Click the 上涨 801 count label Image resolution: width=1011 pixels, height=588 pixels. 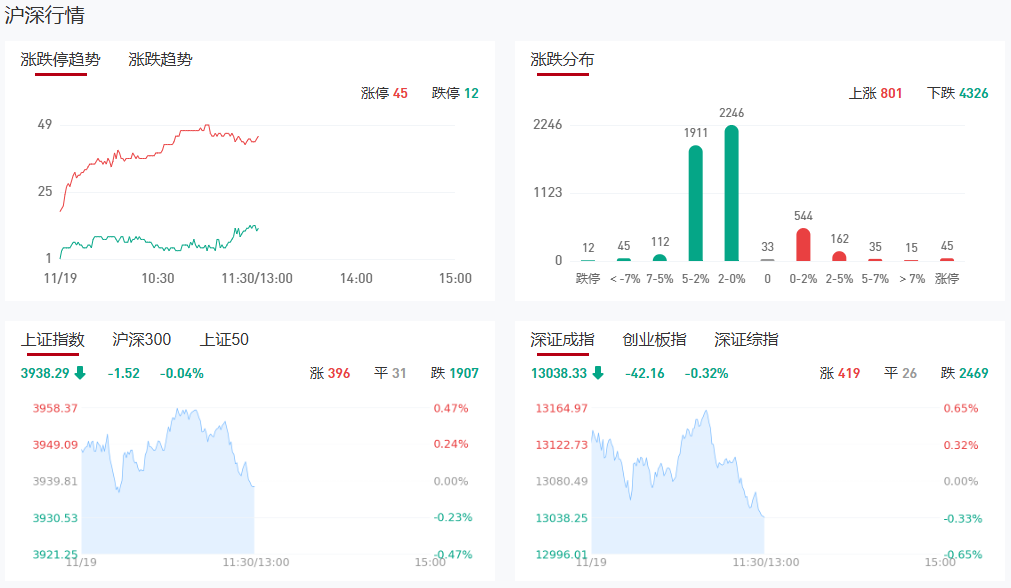pos(875,93)
